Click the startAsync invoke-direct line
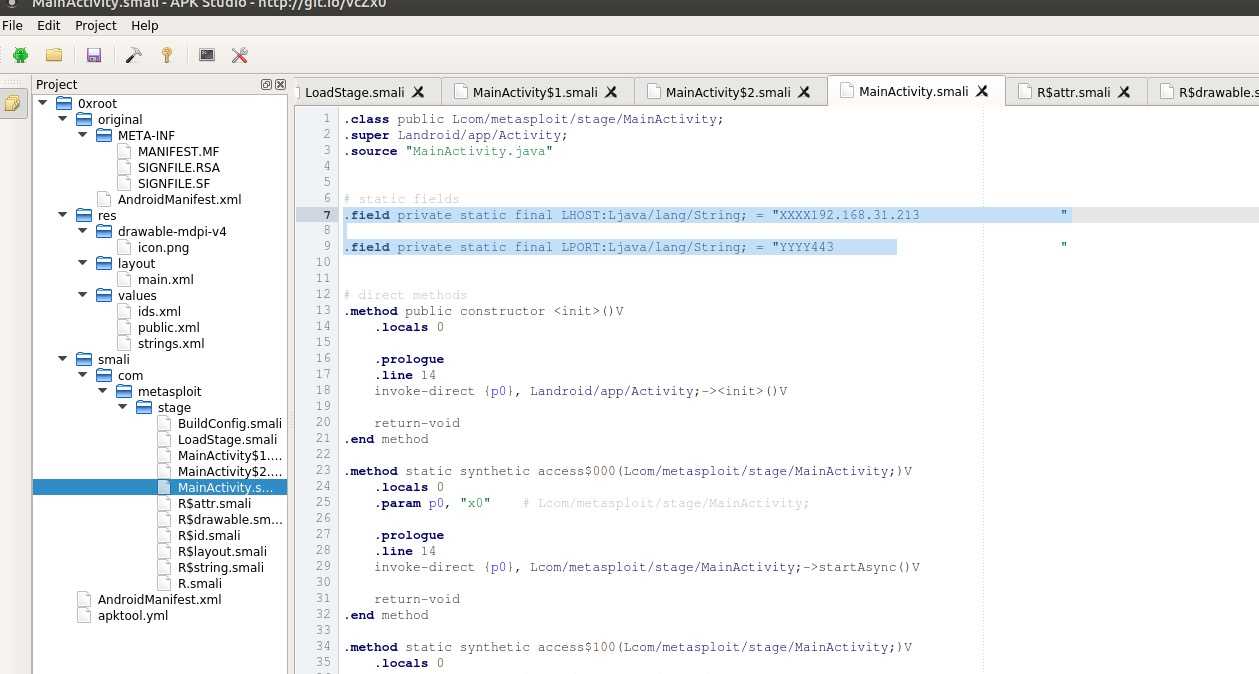The width and height of the screenshot is (1259, 674). tap(647, 567)
